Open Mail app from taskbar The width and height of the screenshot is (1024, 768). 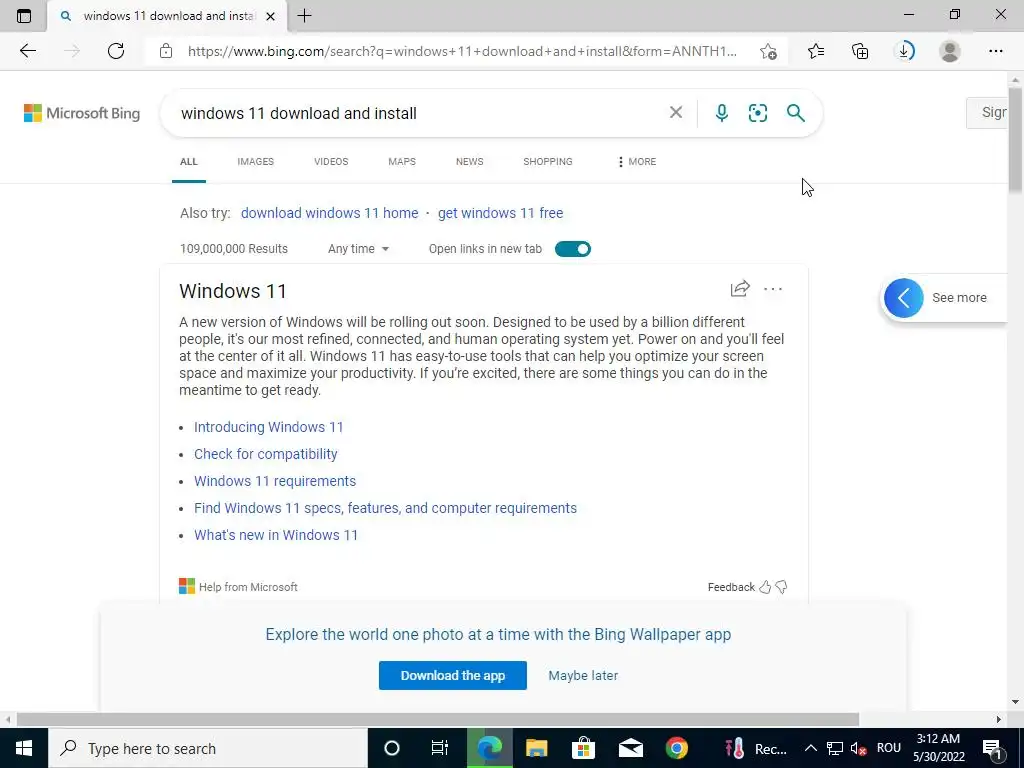pos(630,748)
